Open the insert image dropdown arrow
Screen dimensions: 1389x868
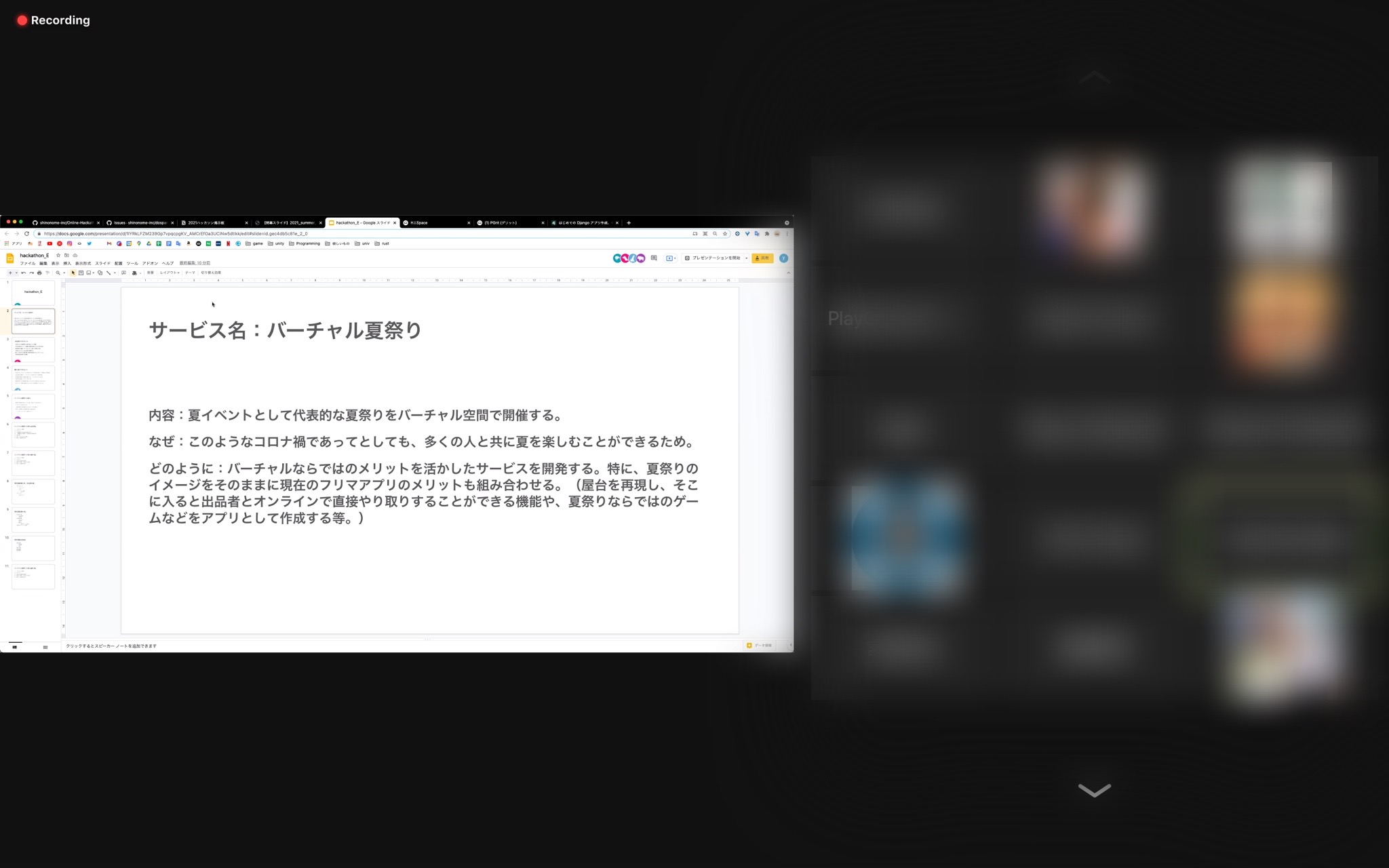tap(94, 273)
